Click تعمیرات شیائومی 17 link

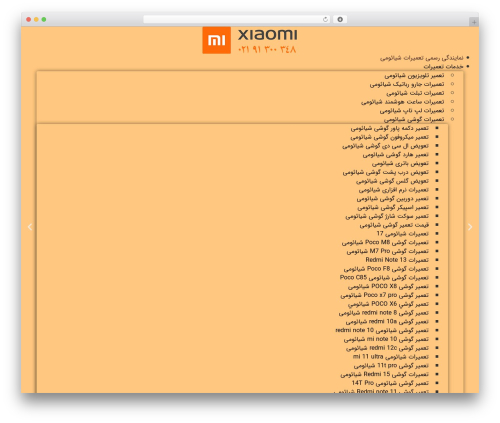[x=403, y=234]
